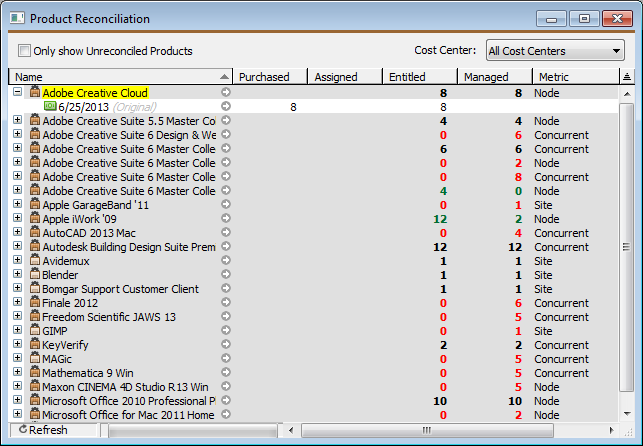Click the product icon for Avidemux
This screenshot has height=446, width=643.
(x=35, y=260)
